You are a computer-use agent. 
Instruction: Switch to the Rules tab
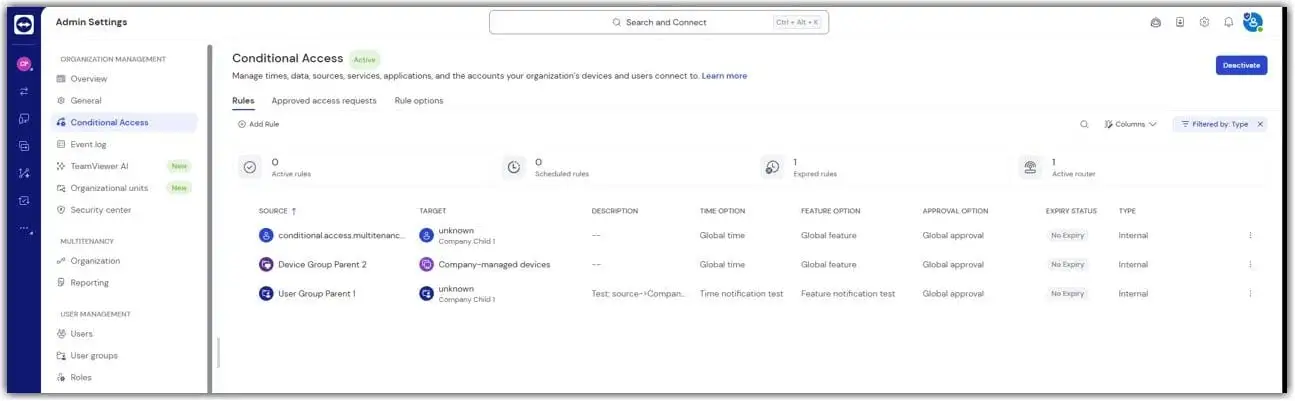pos(243,101)
